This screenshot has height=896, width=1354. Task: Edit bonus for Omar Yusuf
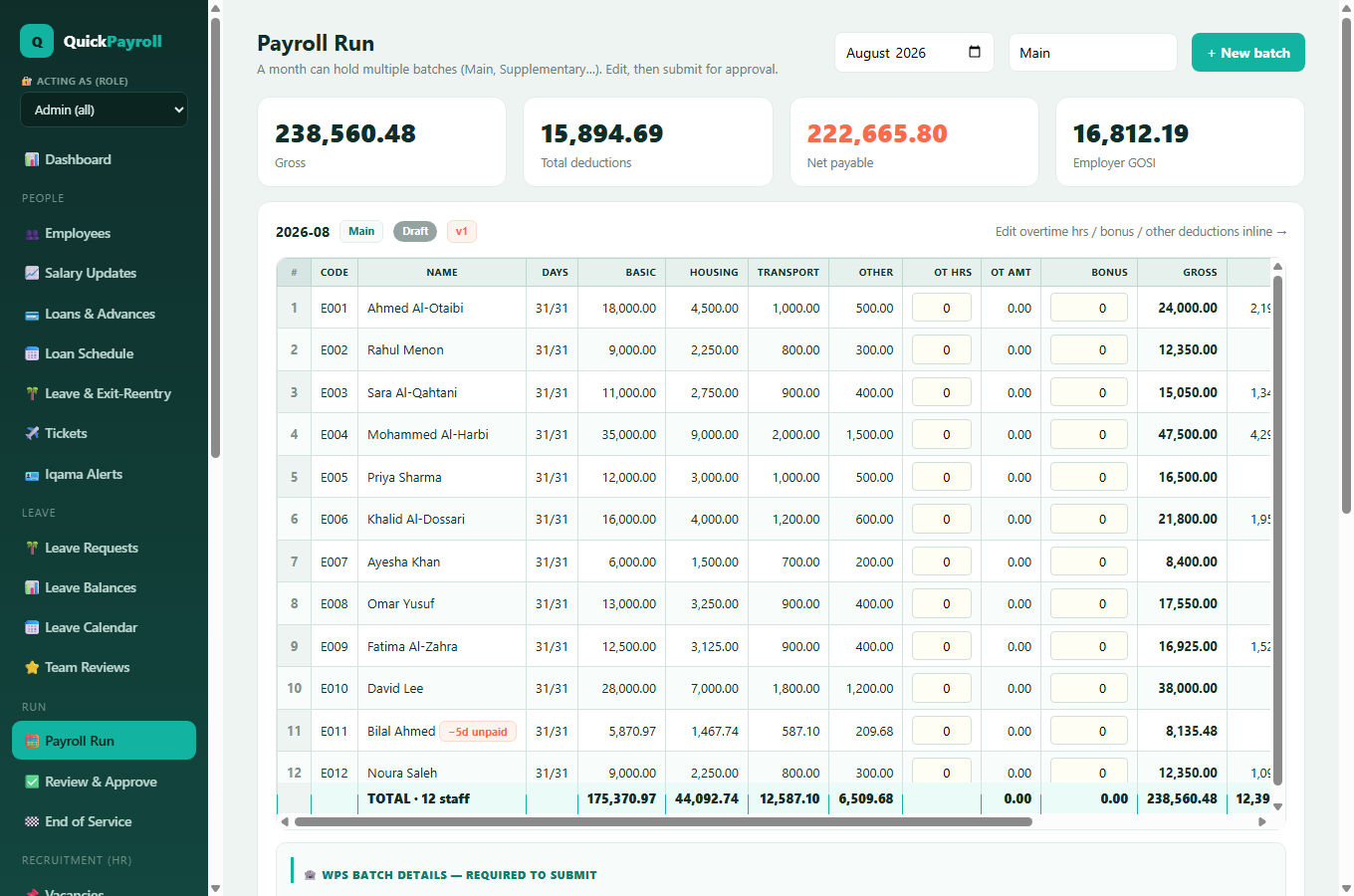pos(1089,604)
